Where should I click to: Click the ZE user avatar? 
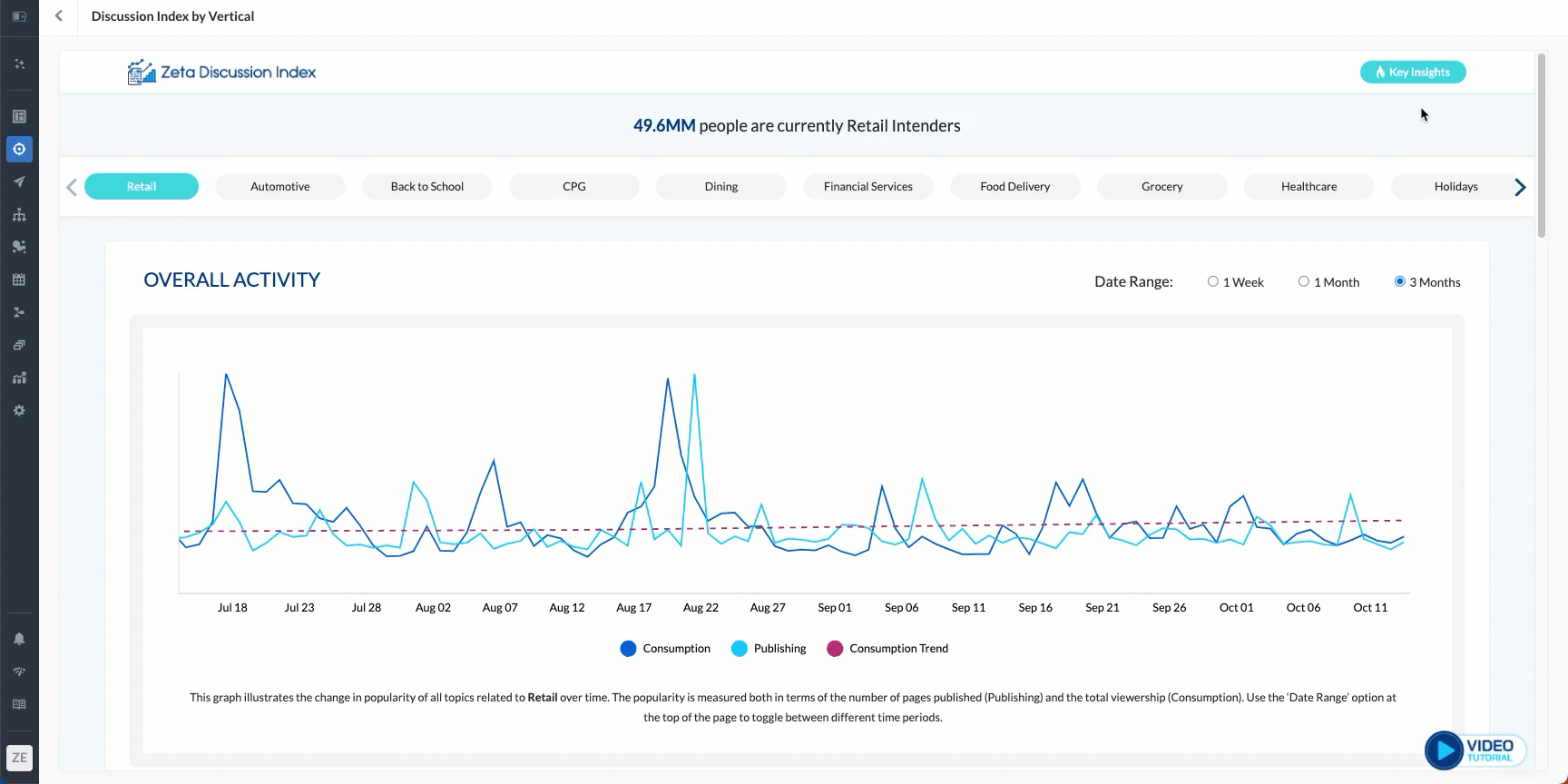pos(19,758)
